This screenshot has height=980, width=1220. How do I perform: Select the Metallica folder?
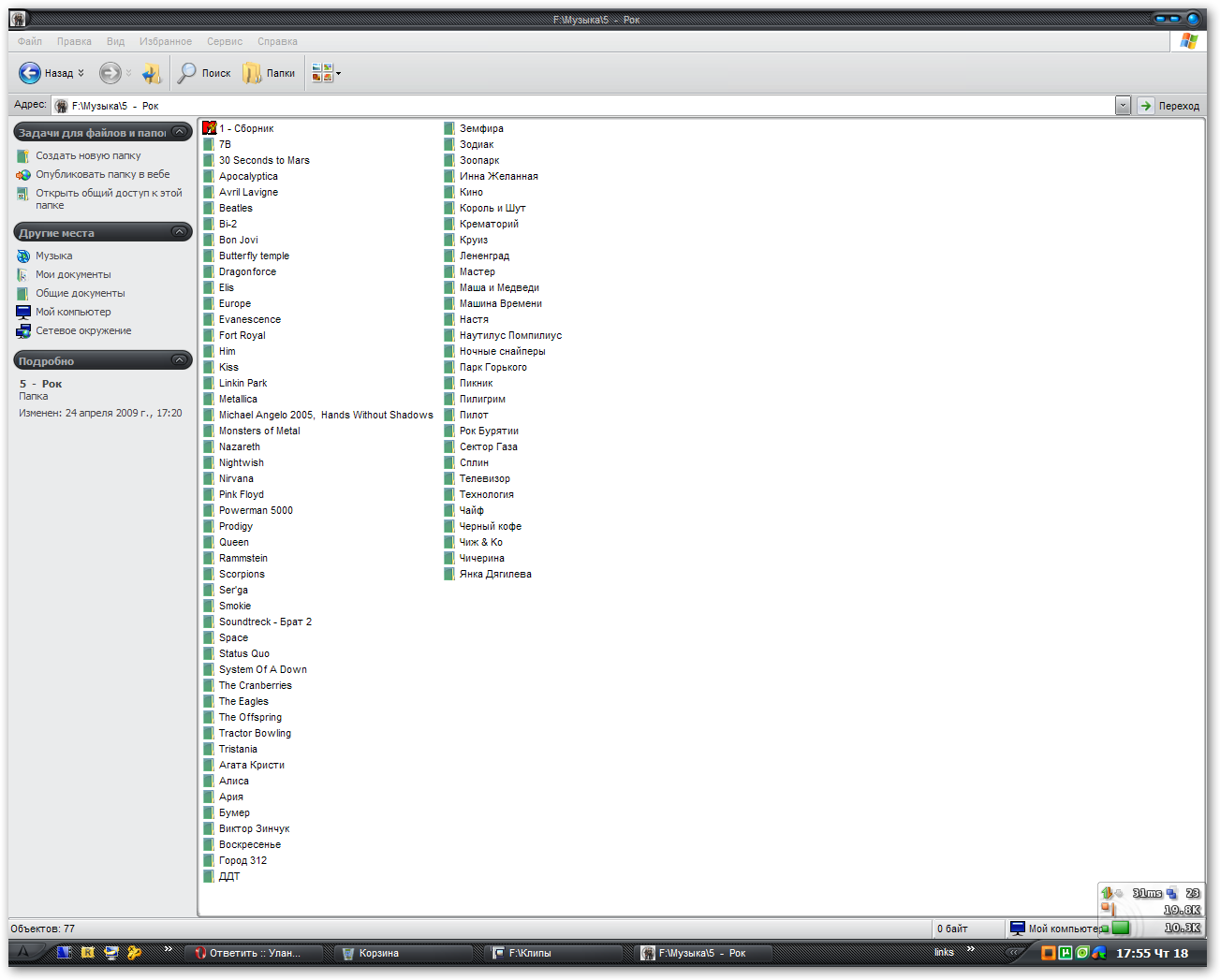238,399
